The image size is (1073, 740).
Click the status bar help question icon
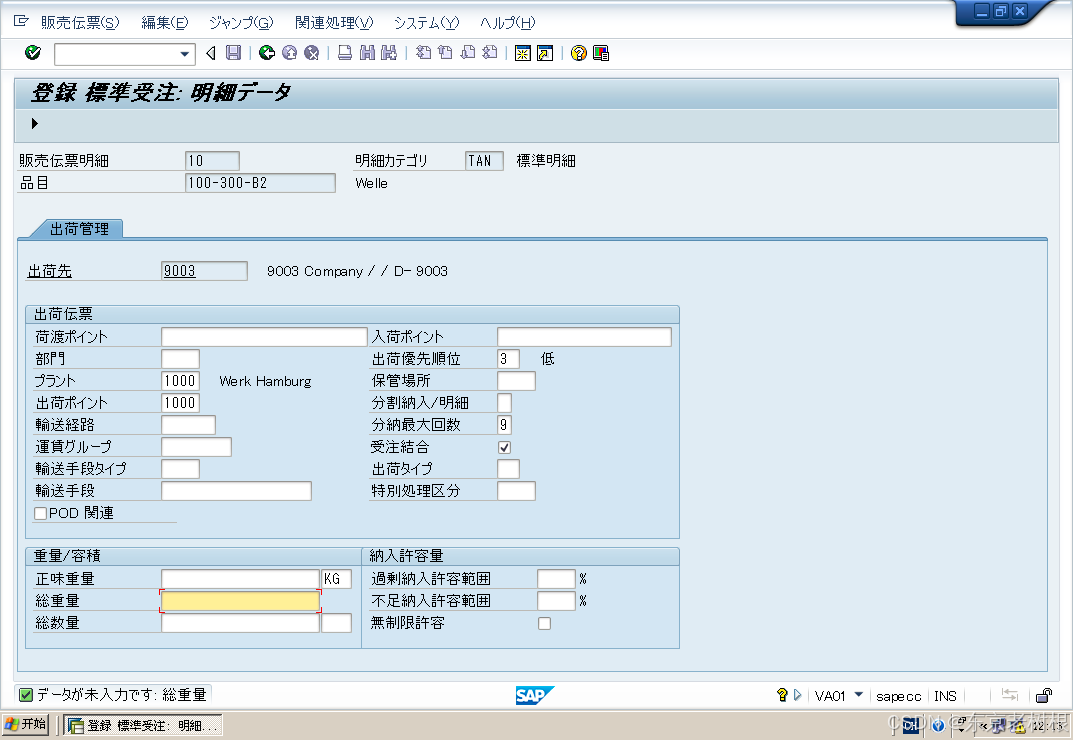coord(782,695)
